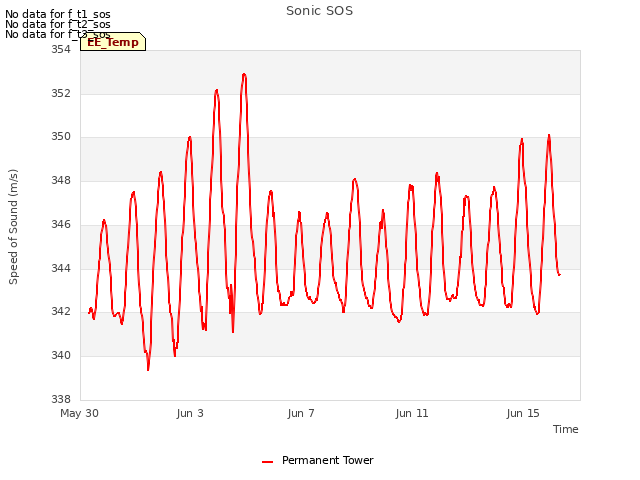Click the 344 y-axis tick label

(x=61, y=269)
